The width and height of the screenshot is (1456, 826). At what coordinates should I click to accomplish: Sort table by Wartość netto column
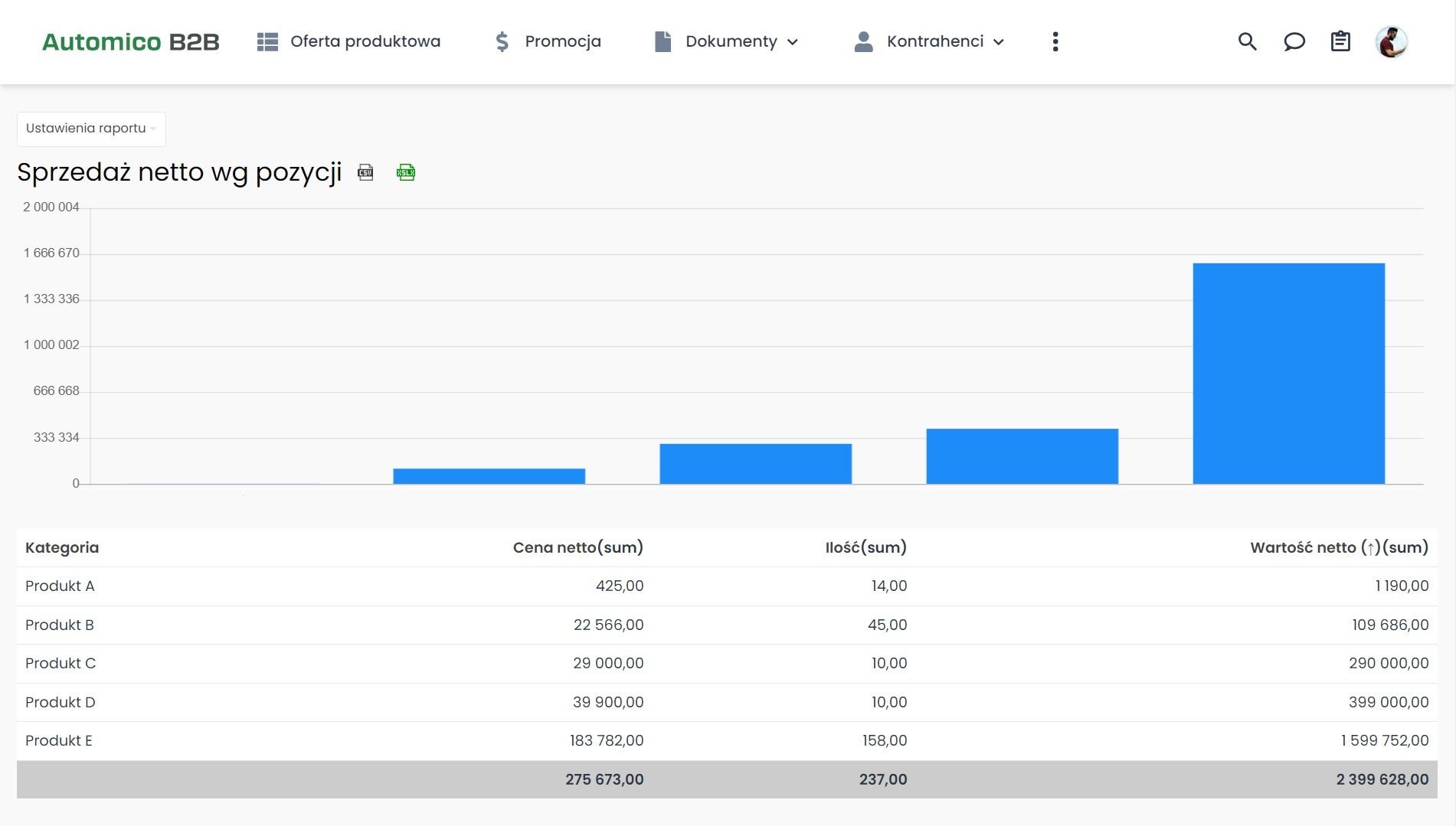point(1338,547)
